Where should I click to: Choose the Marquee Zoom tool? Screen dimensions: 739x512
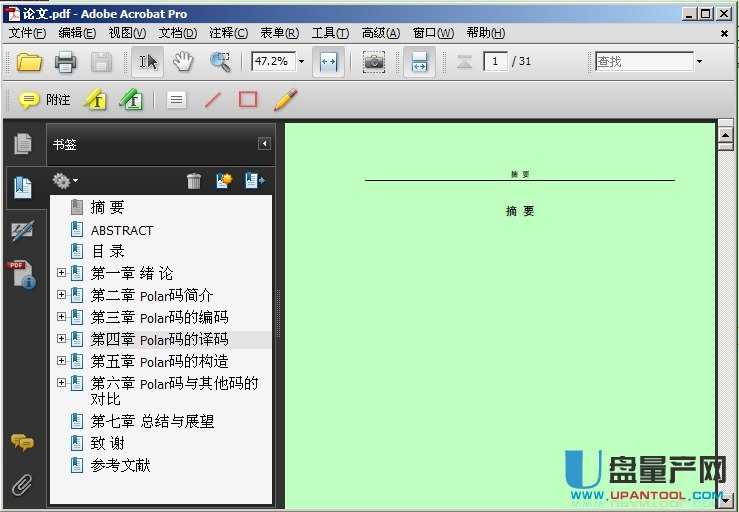click(x=220, y=62)
